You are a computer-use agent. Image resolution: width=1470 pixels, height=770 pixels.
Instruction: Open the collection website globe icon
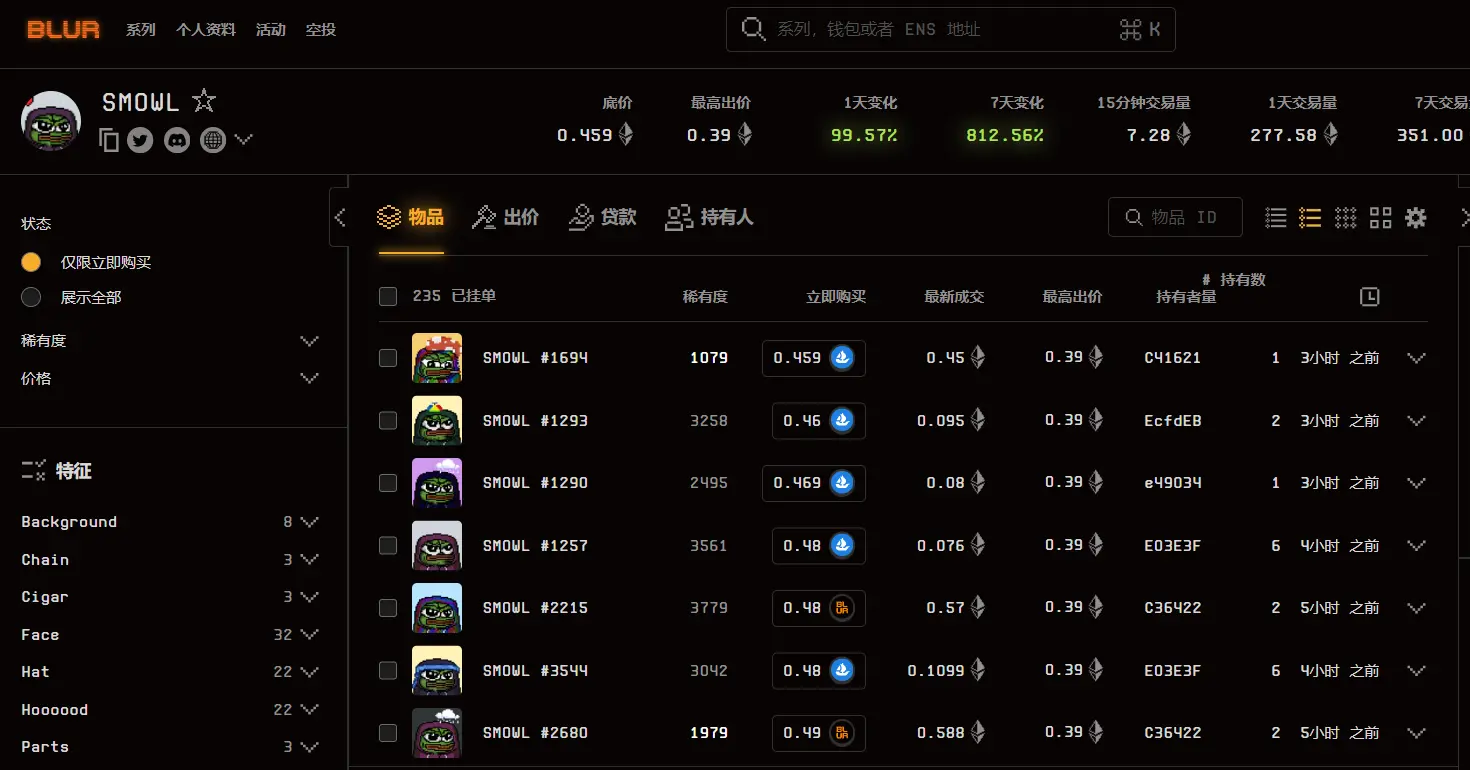[212, 140]
